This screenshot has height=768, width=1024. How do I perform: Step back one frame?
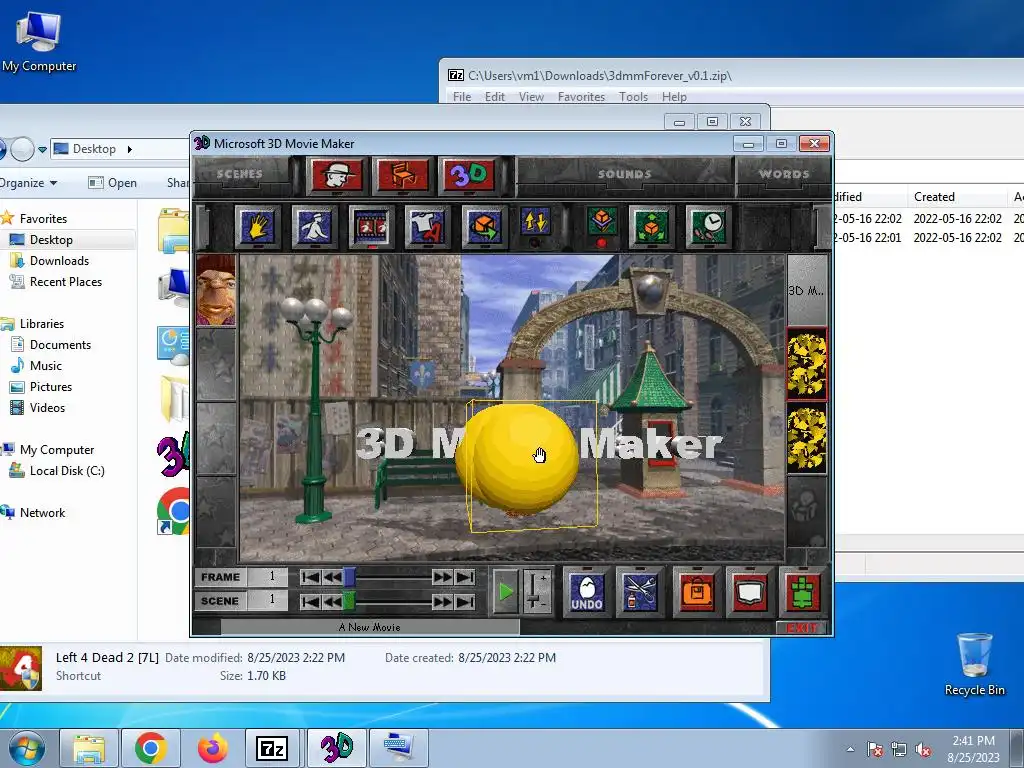point(332,577)
